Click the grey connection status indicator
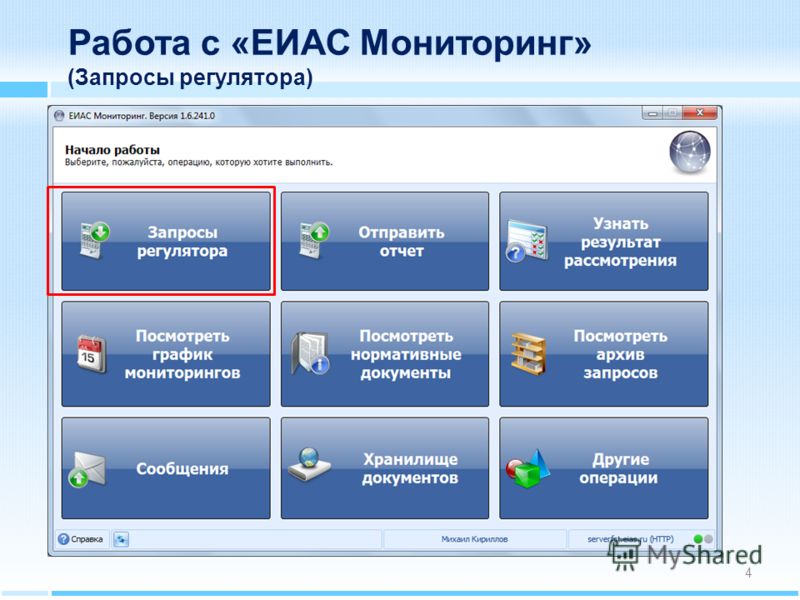This screenshot has height=600, width=800. tap(708, 539)
